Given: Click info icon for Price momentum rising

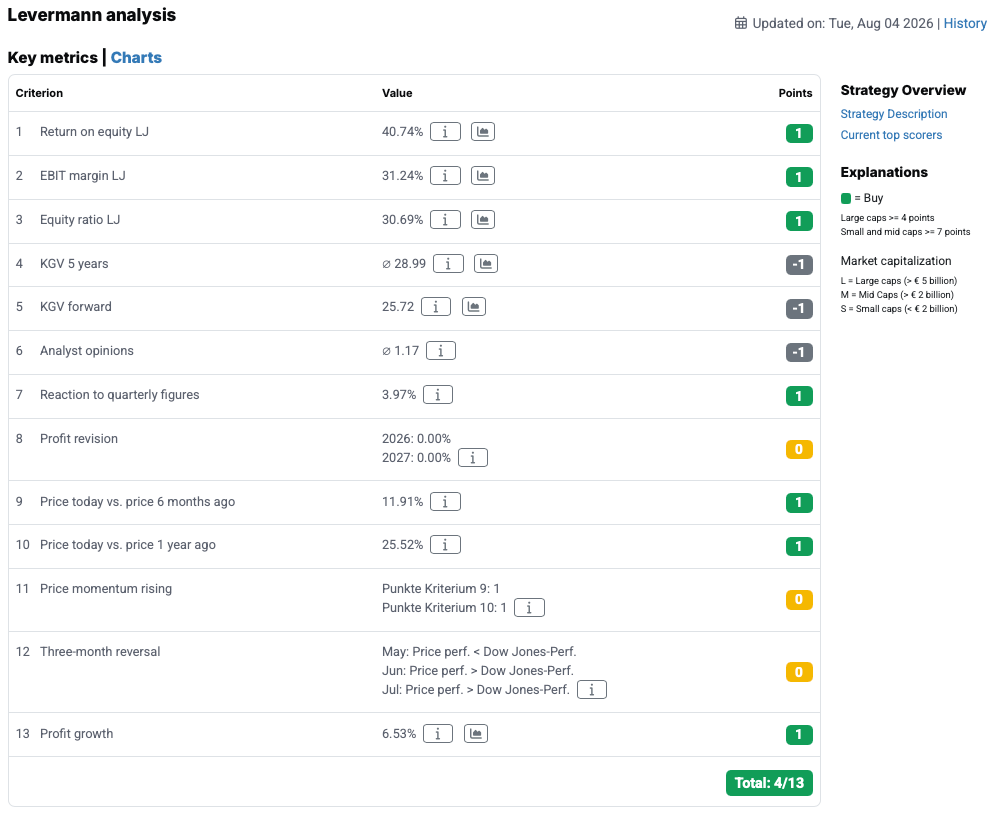Looking at the screenshot, I should point(529,608).
